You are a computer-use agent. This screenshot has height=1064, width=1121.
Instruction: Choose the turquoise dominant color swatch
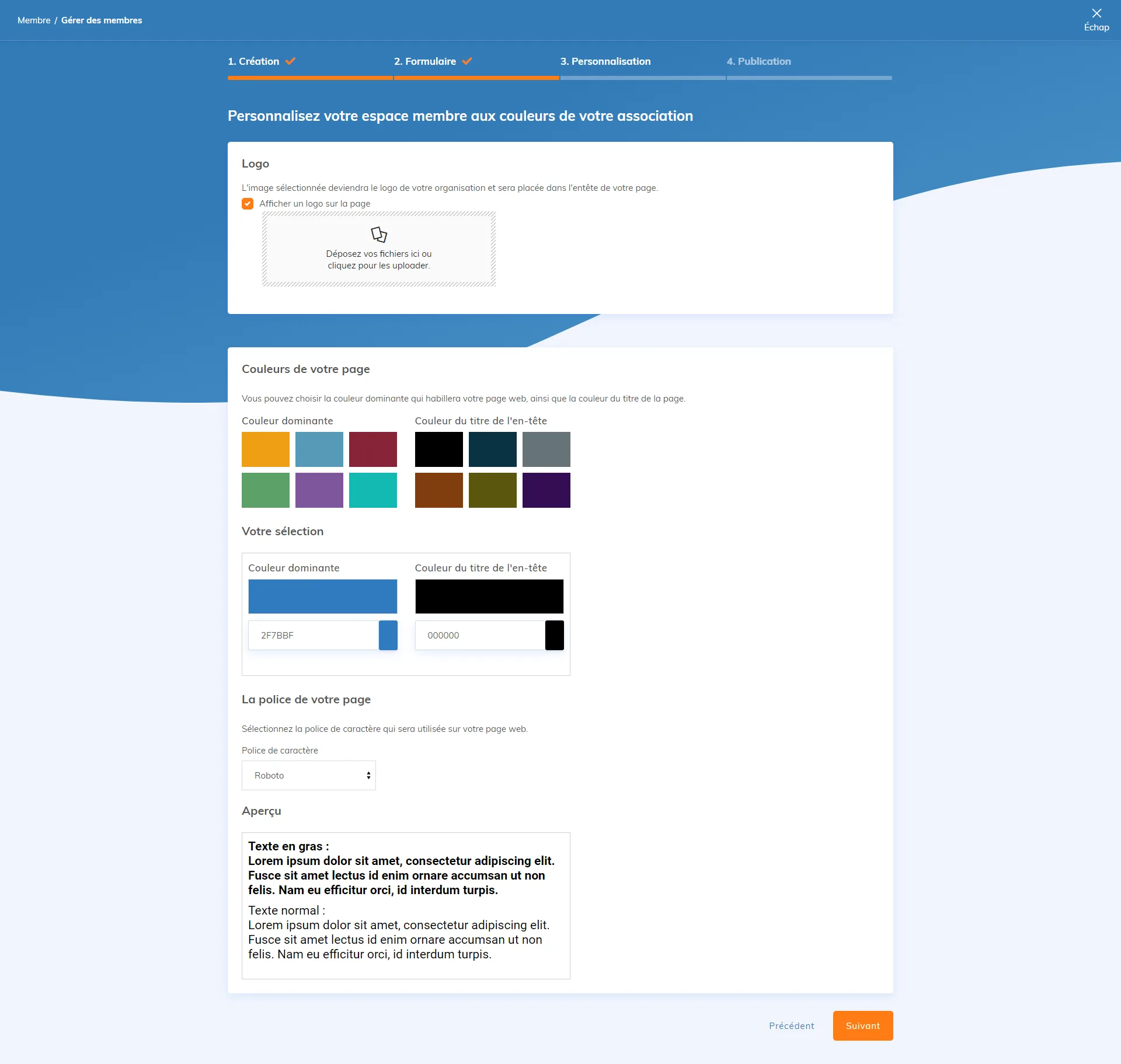373,490
